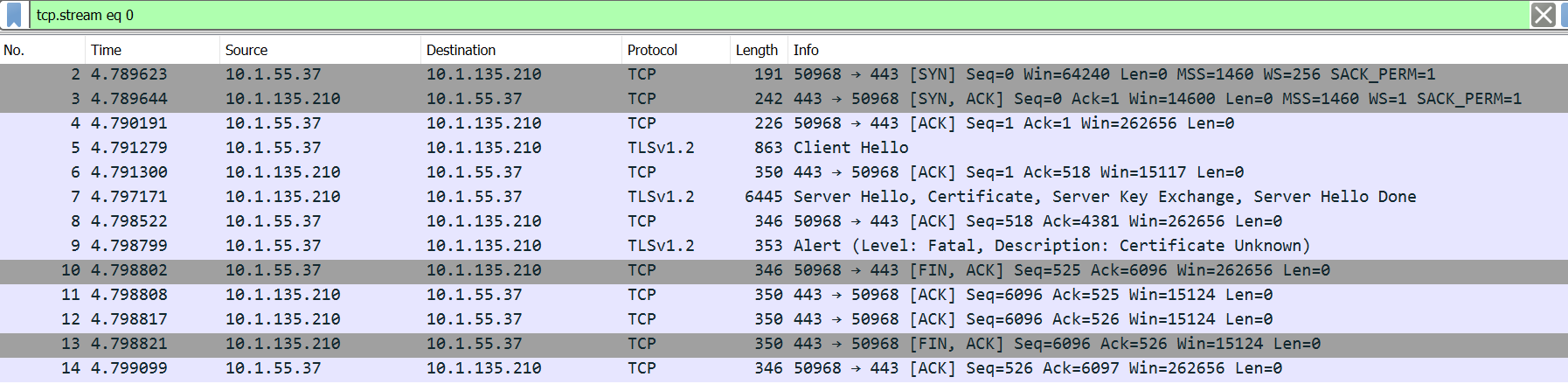The height and width of the screenshot is (384, 1568).
Task: Select the final ACK packet number 14
Action: [x=1037, y=368]
